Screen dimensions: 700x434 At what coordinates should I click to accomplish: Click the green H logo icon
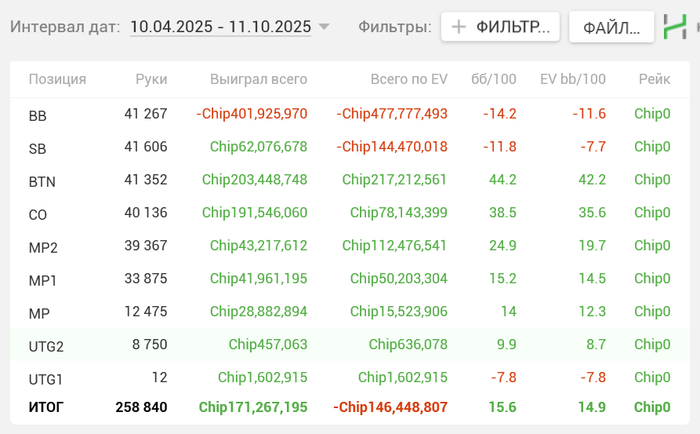tap(676, 28)
